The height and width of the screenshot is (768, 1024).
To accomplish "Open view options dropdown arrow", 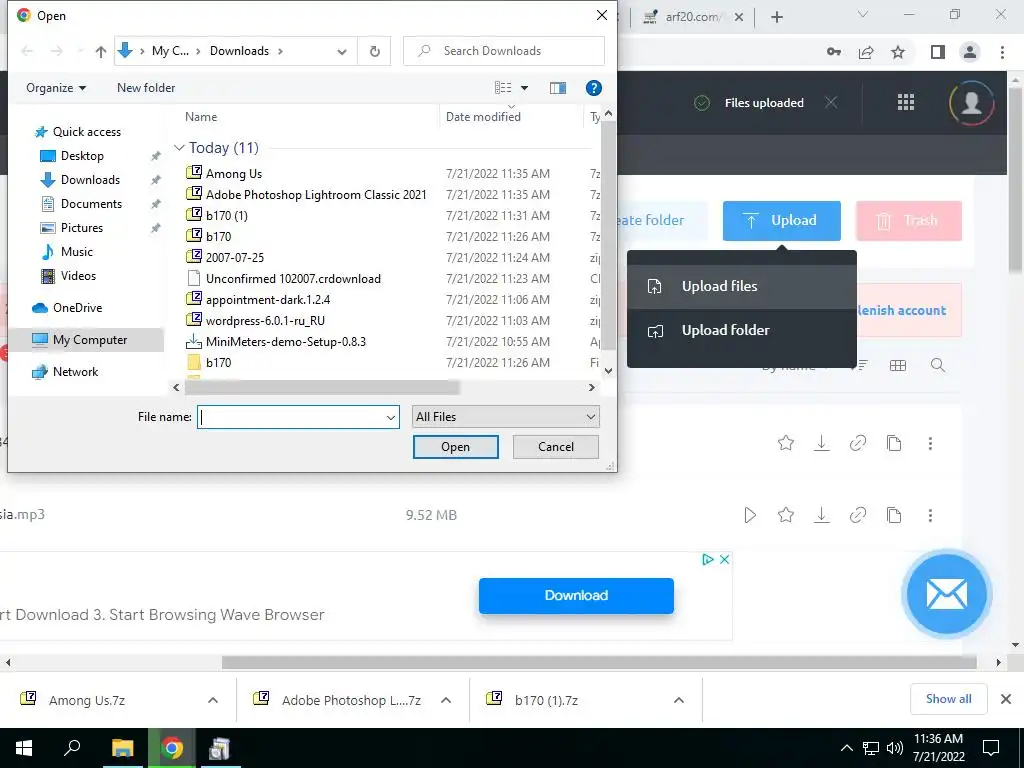I will 524,88.
